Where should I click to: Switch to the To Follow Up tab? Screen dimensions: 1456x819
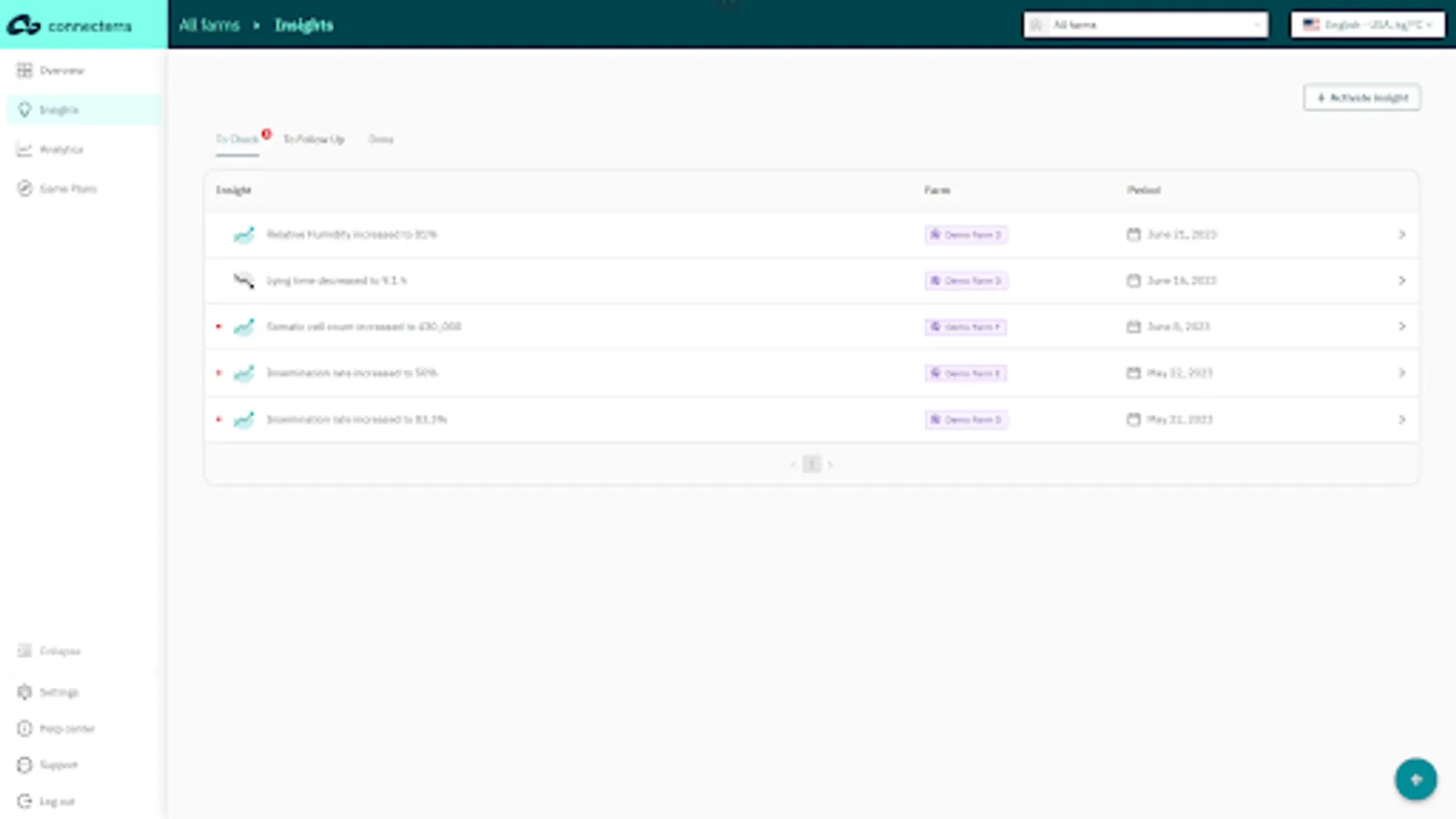coord(314,139)
